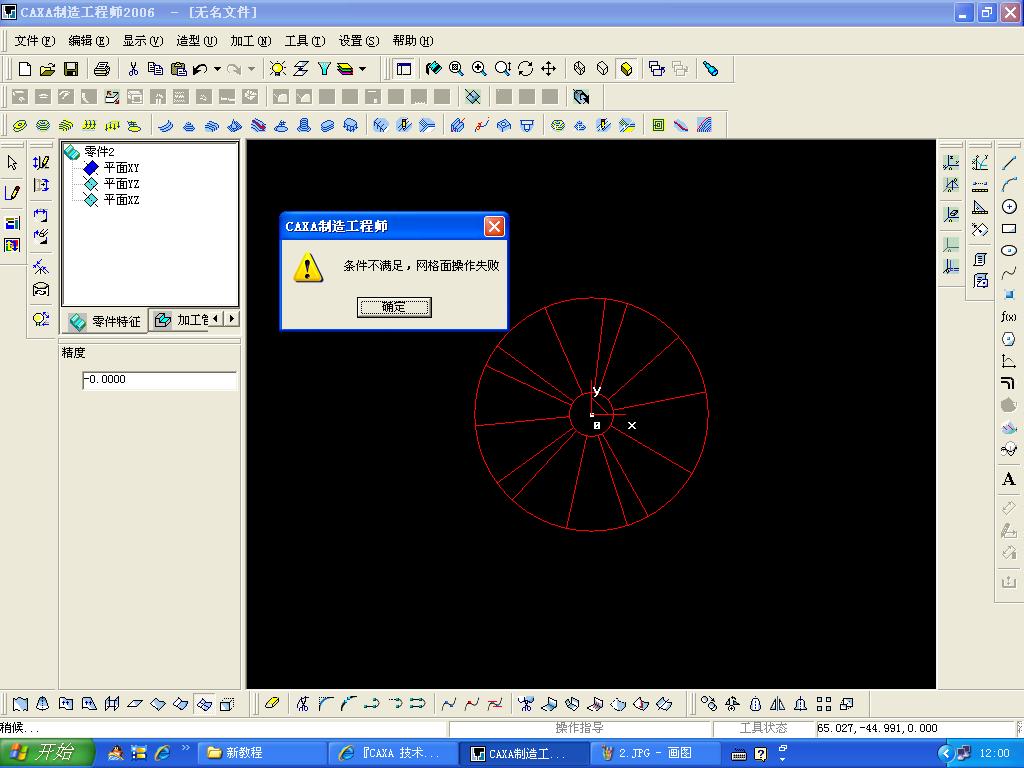Click the Undo arrow icon
Screen dimensions: 1024x768
pos(200,69)
